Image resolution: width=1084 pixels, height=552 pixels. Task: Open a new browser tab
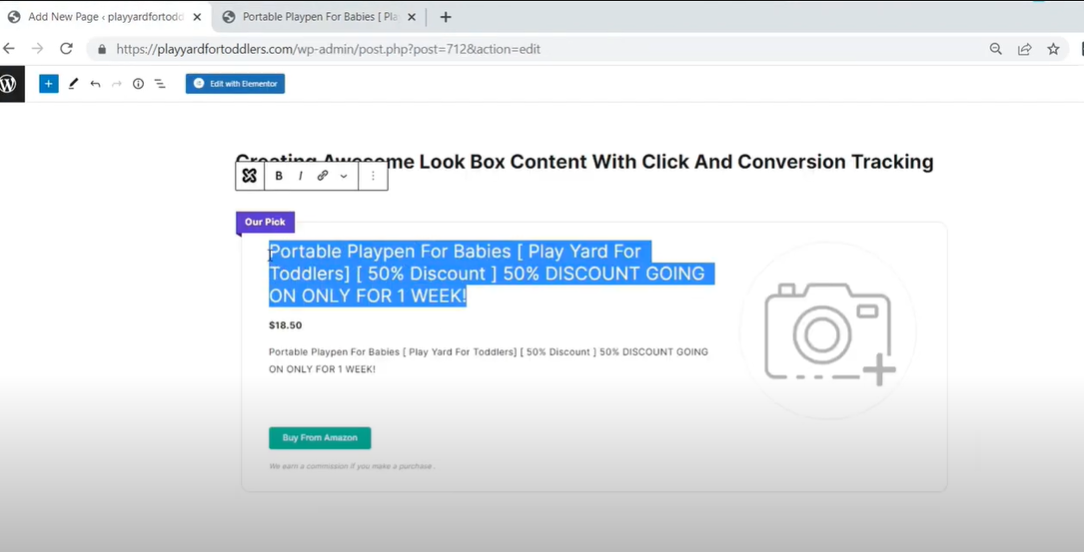pos(445,17)
